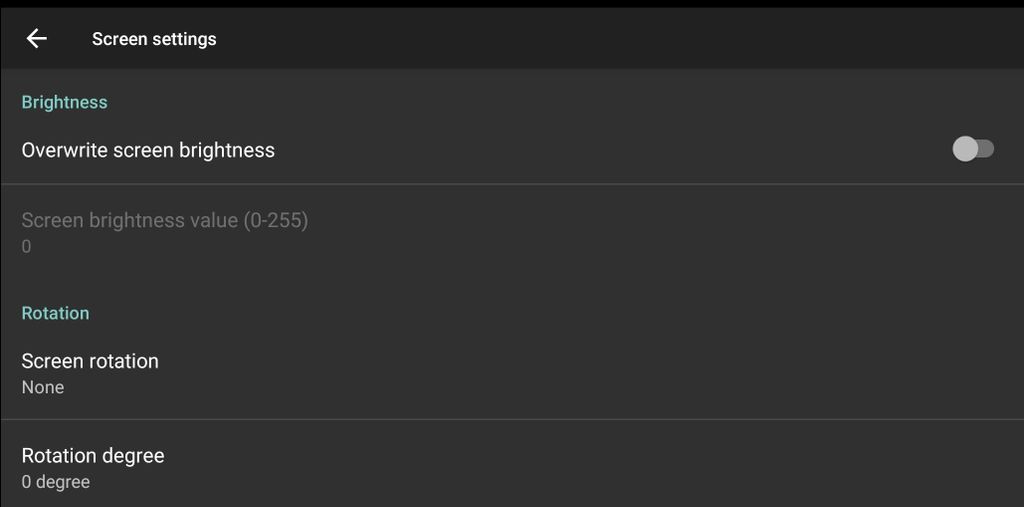Enable overwriting of screen brightness
1024x507 pixels.
tap(973, 149)
